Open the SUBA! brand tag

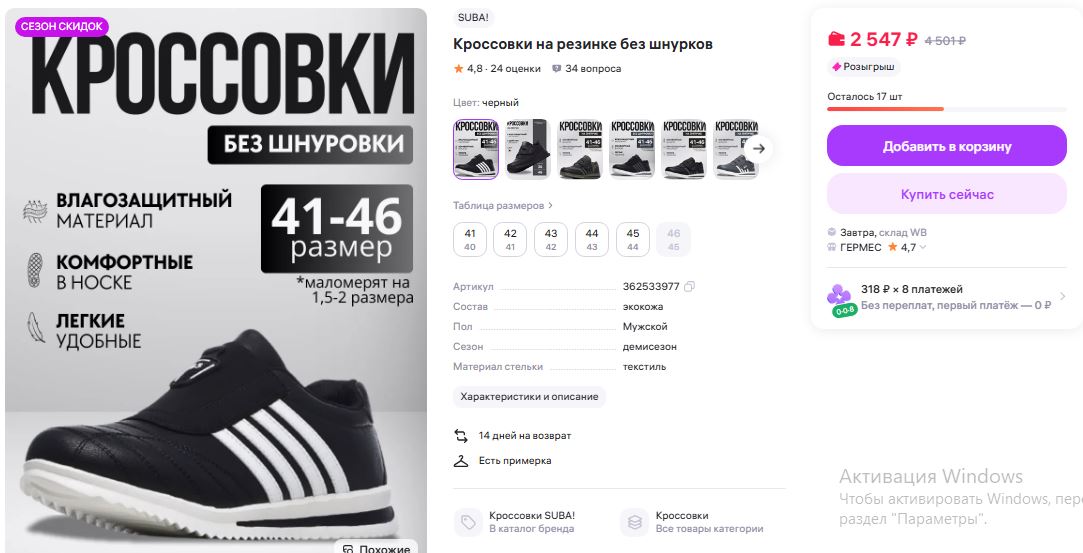[x=472, y=19]
